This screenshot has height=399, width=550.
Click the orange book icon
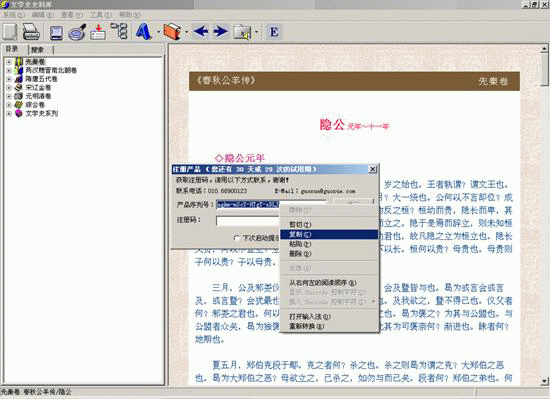[172, 32]
